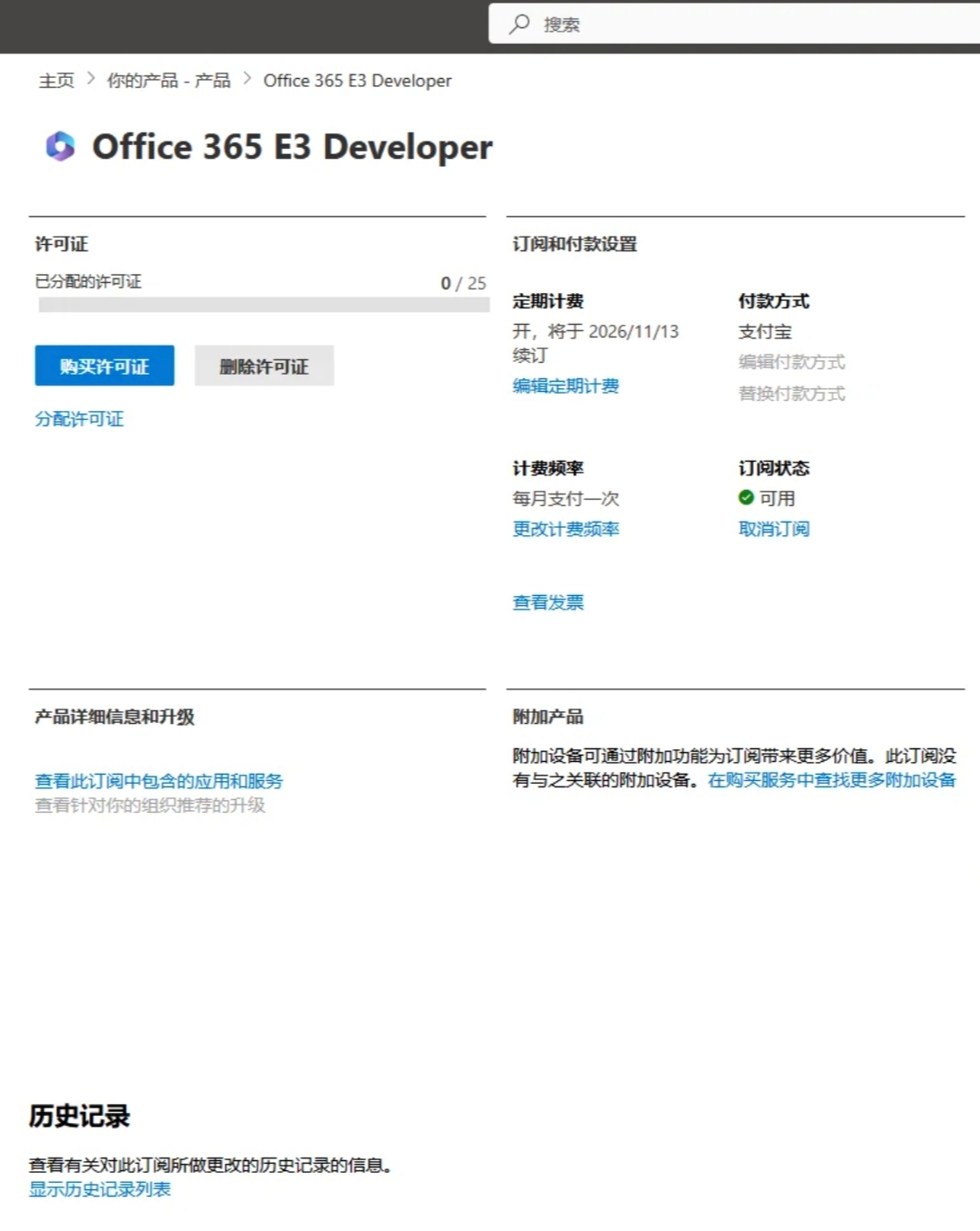Select 更改计费频率 link
The width and height of the screenshot is (980, 1231).
point(565,529)
